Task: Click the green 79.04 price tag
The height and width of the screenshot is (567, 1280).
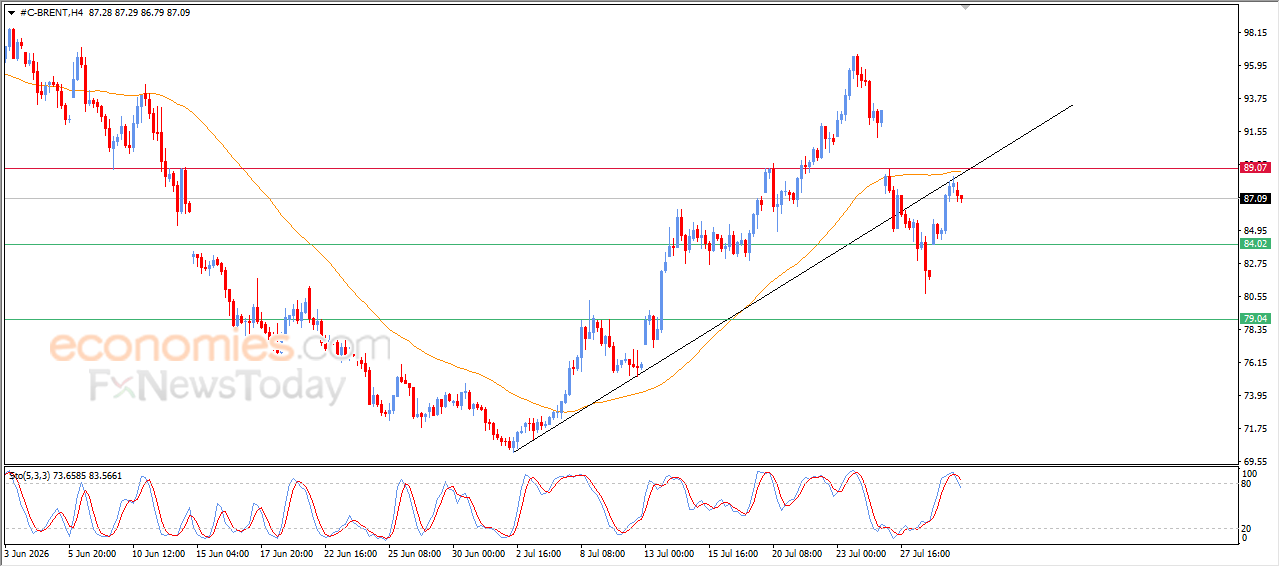Action: [1254, 319]
